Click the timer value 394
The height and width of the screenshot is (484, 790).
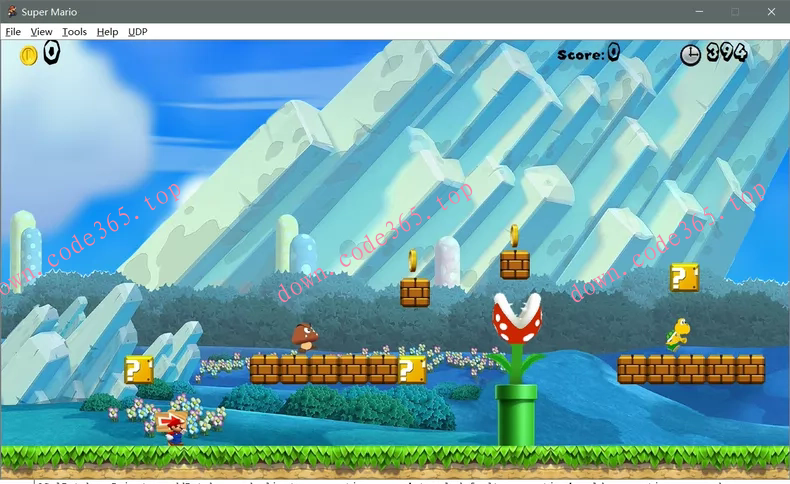pos(727,52)
